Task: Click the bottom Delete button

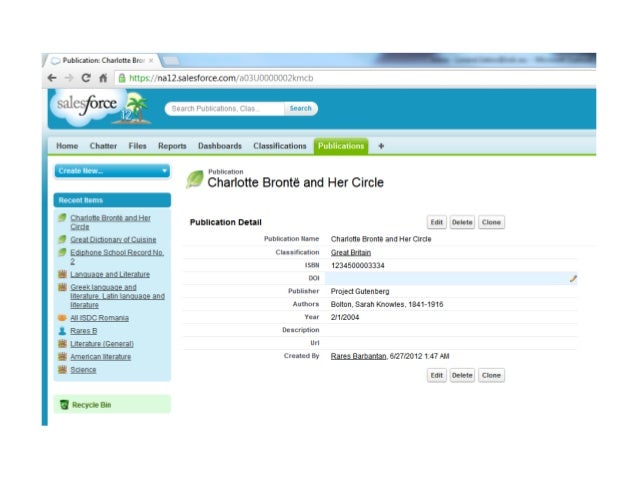Action: 462,375
